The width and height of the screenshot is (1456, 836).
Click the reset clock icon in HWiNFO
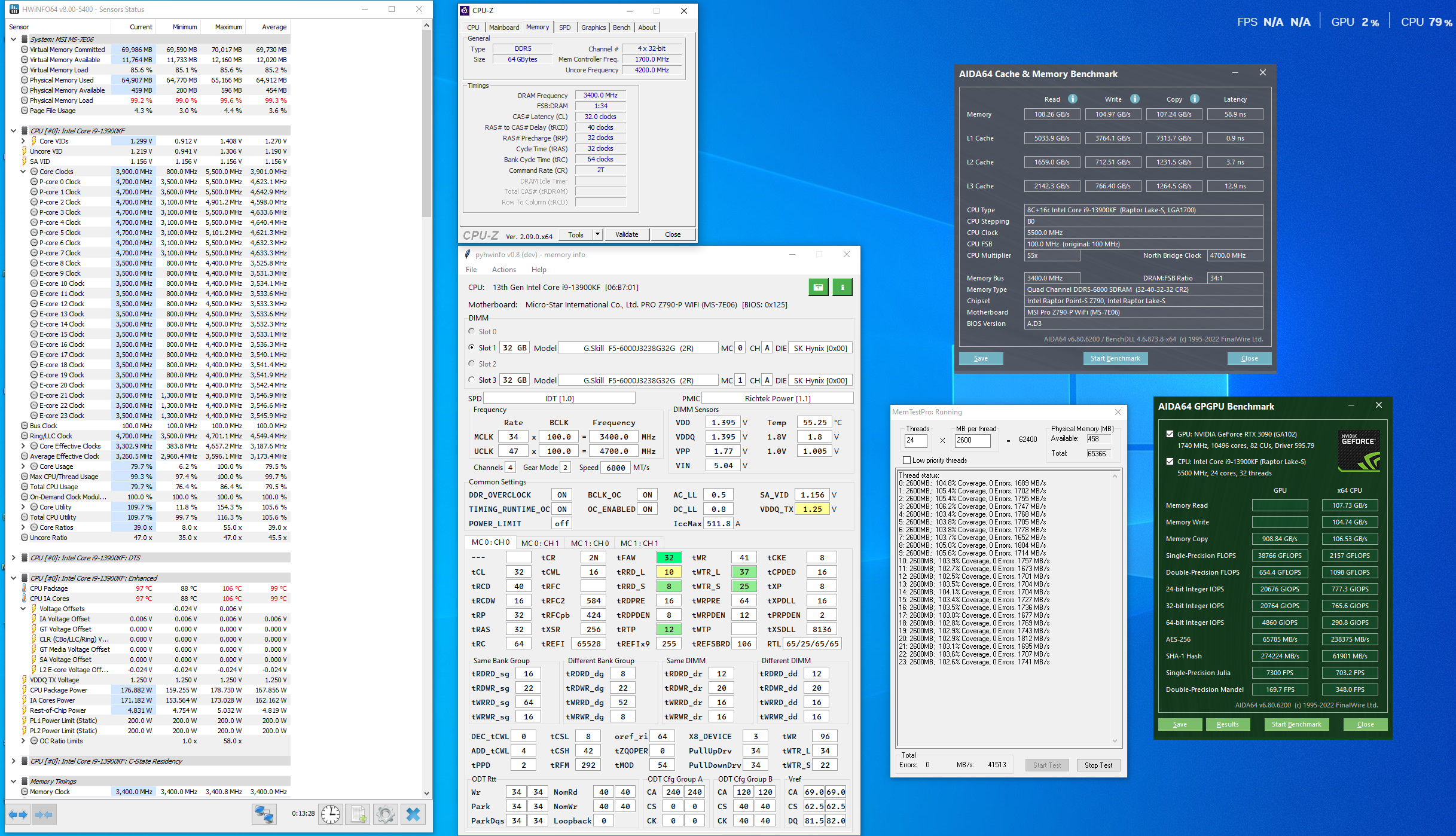331,814
